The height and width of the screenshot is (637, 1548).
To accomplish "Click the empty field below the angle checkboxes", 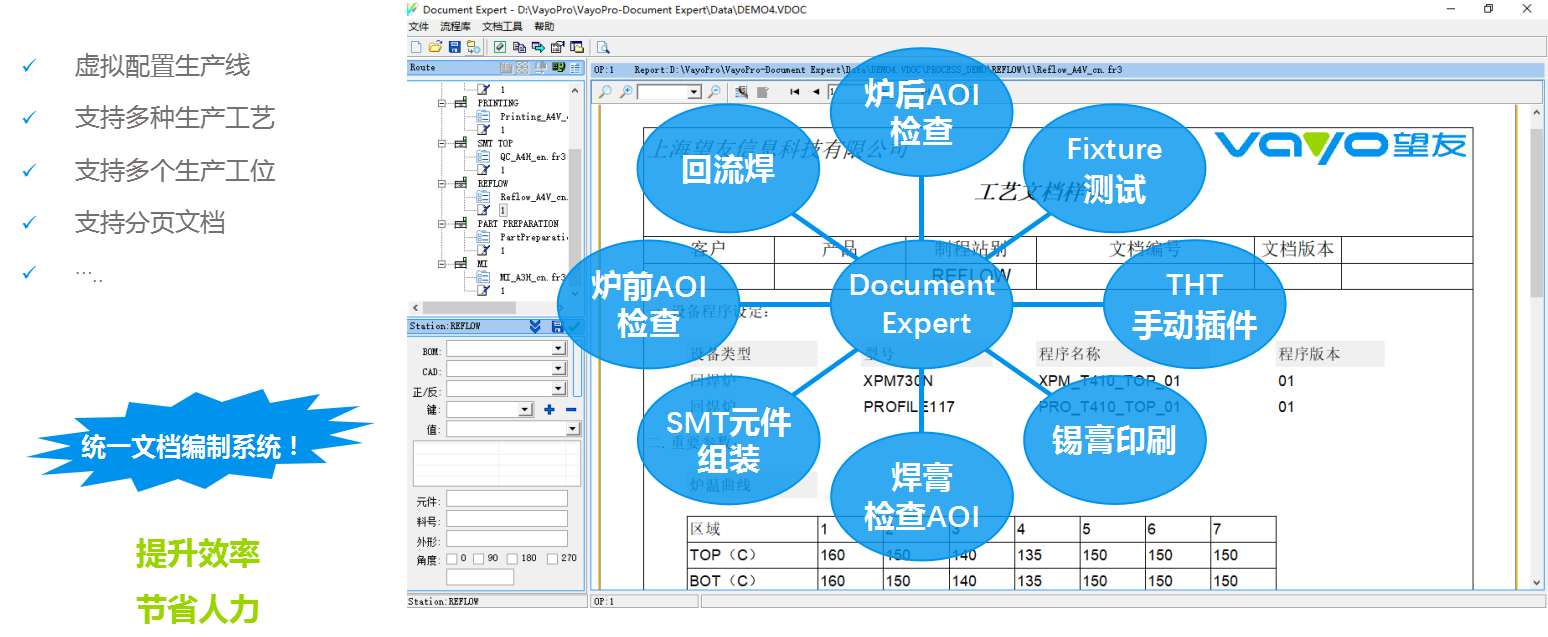I will 480,577.
